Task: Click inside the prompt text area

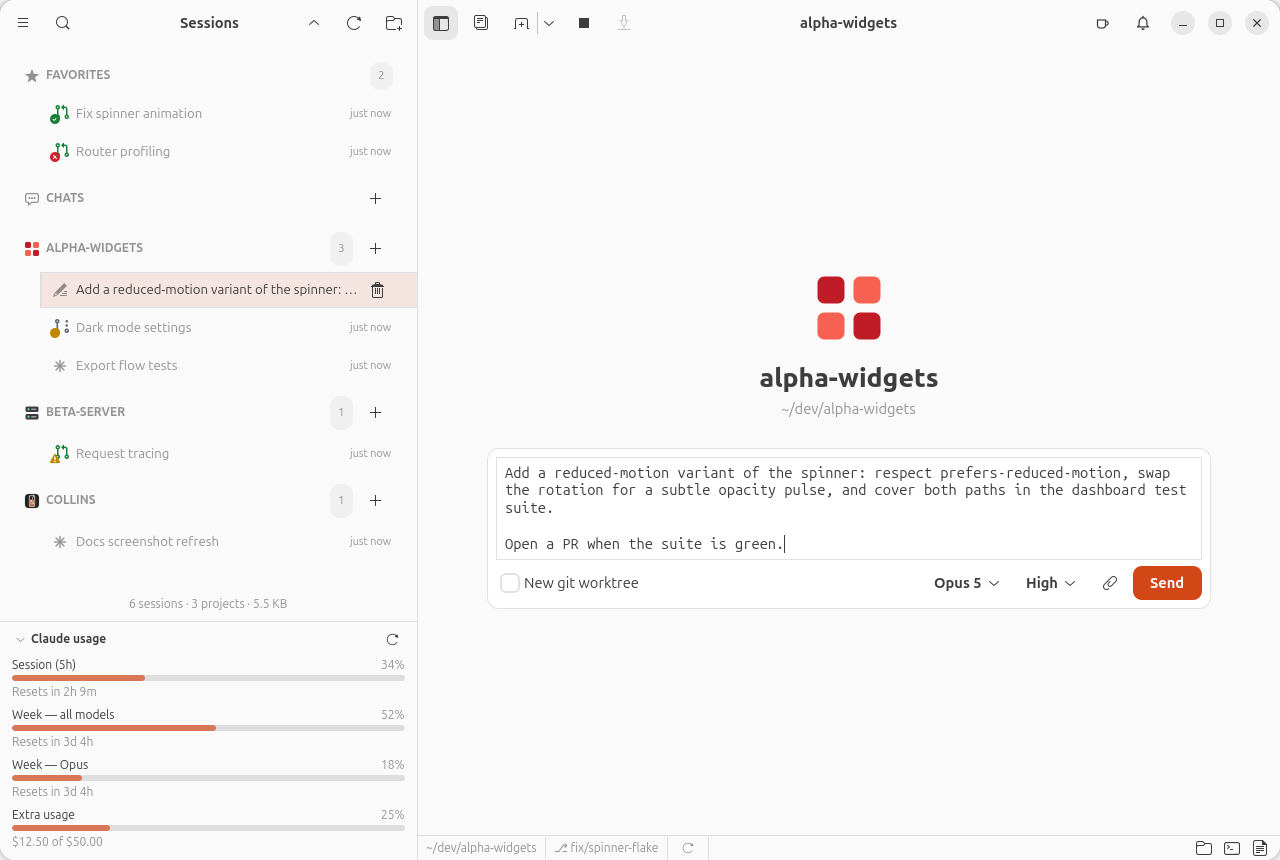Action: 849,508
